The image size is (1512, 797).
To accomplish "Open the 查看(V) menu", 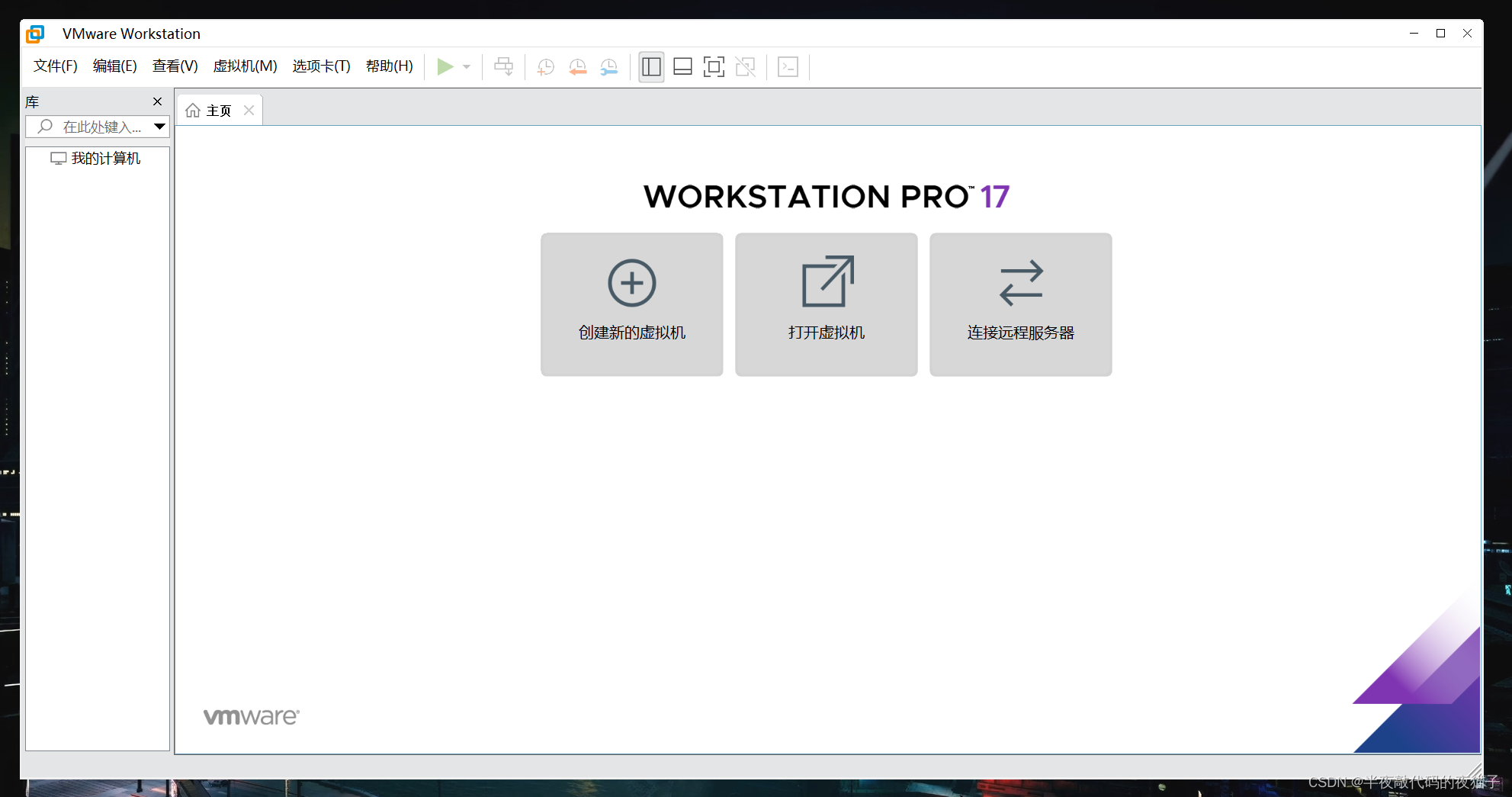I will tap(175, 66).
